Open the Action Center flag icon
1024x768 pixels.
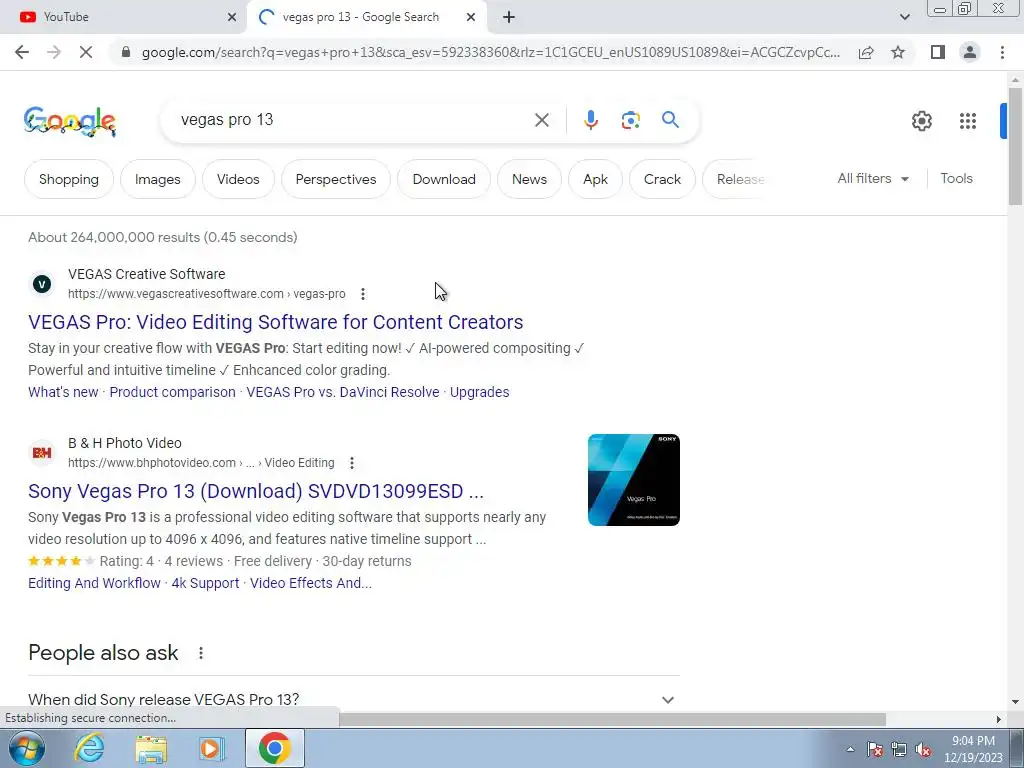click(x=875, y=750)
